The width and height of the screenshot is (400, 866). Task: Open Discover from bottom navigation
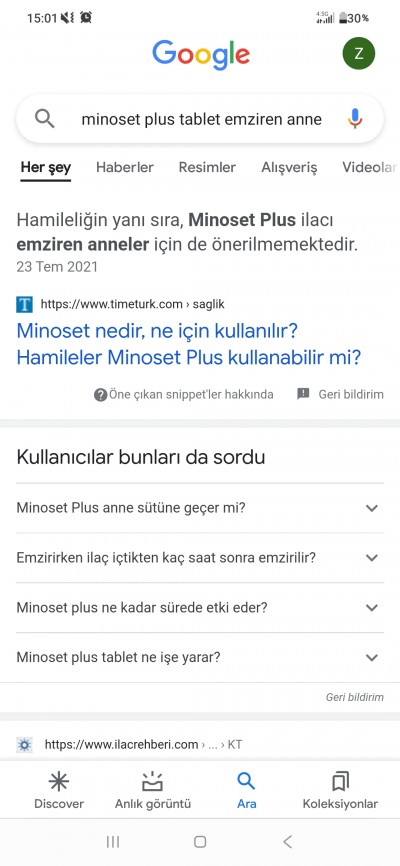[x=59, y=791]
